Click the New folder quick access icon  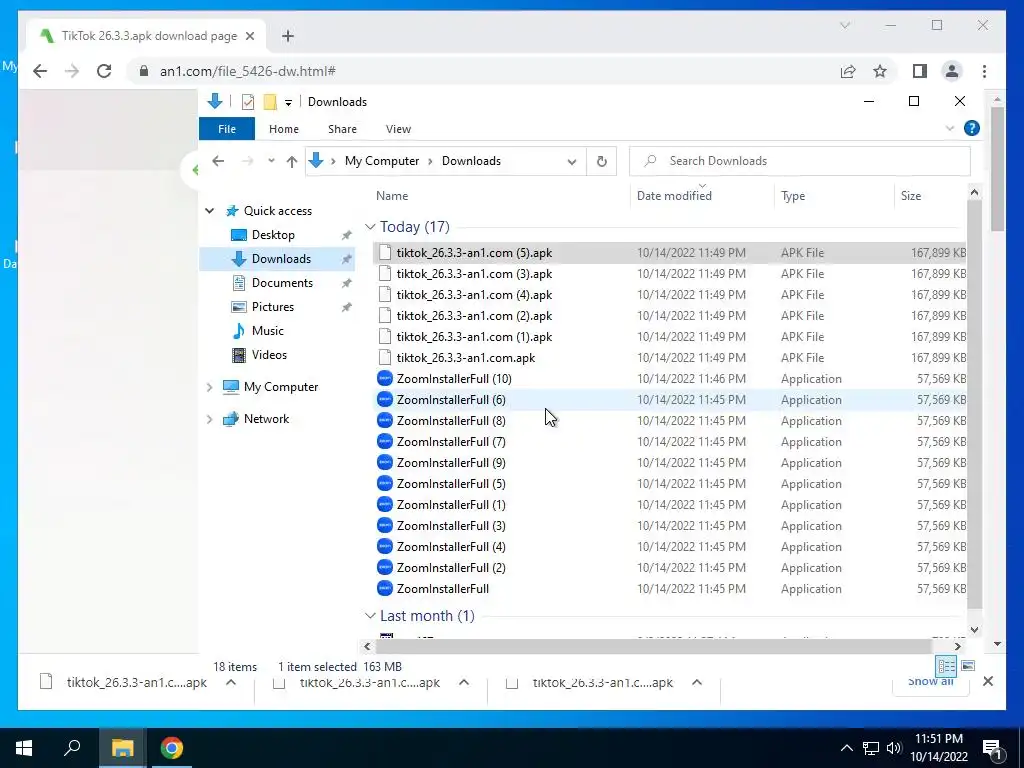[270, 102]
